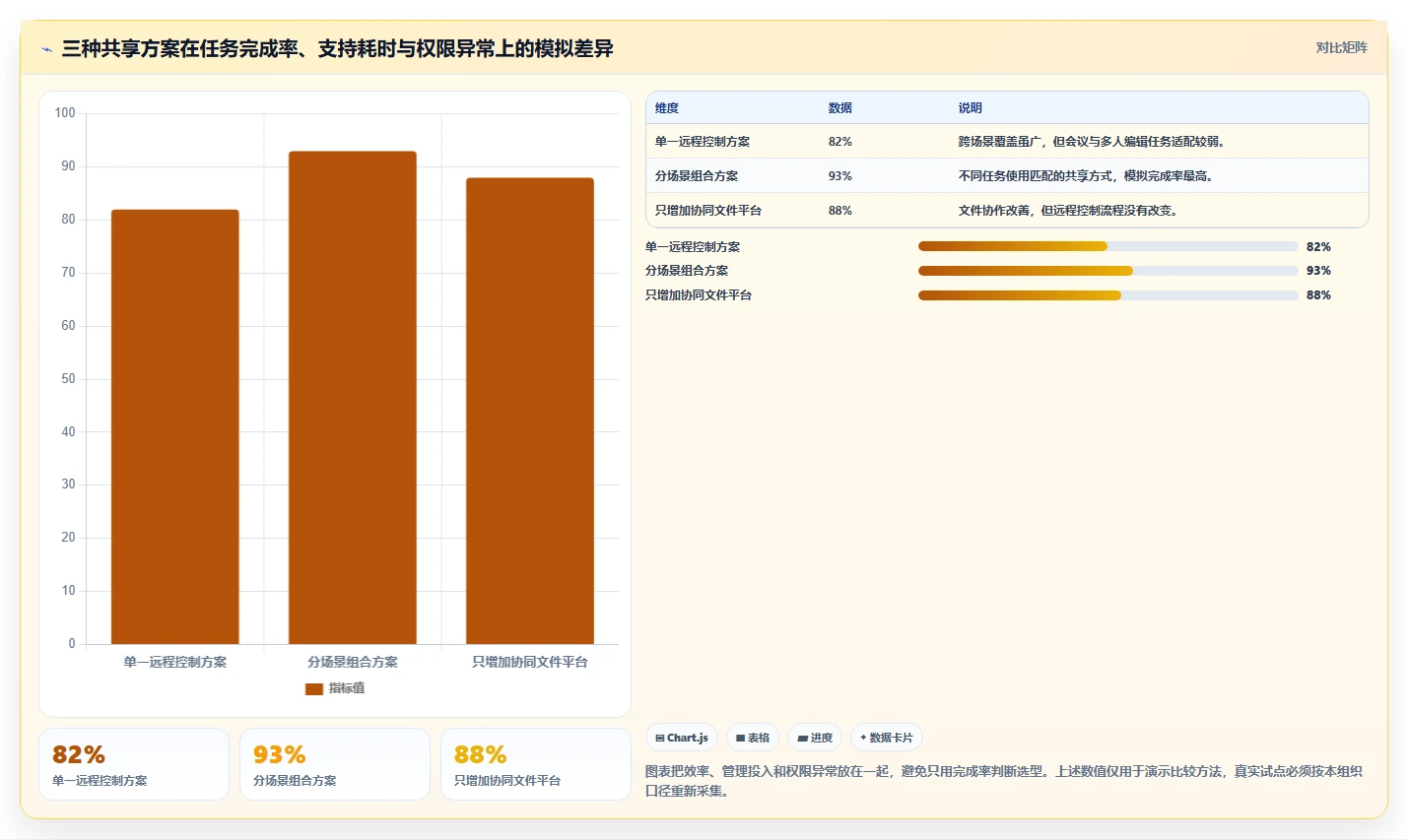Click the 只增加协同文件平台 x-axis label
The image size is (1408, 840).
(x=530, y=662)
